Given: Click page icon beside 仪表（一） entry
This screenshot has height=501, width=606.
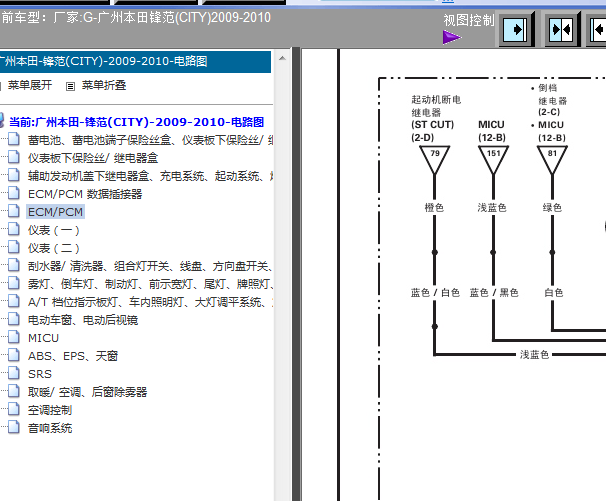Looking at the screenshot, I should click(x=14, y=230).
